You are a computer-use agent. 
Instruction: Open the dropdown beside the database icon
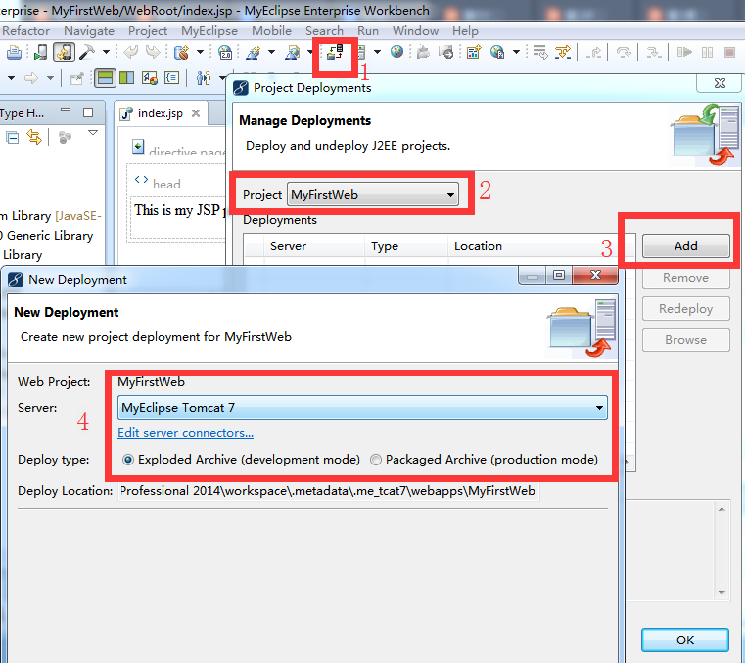[201, 52]
